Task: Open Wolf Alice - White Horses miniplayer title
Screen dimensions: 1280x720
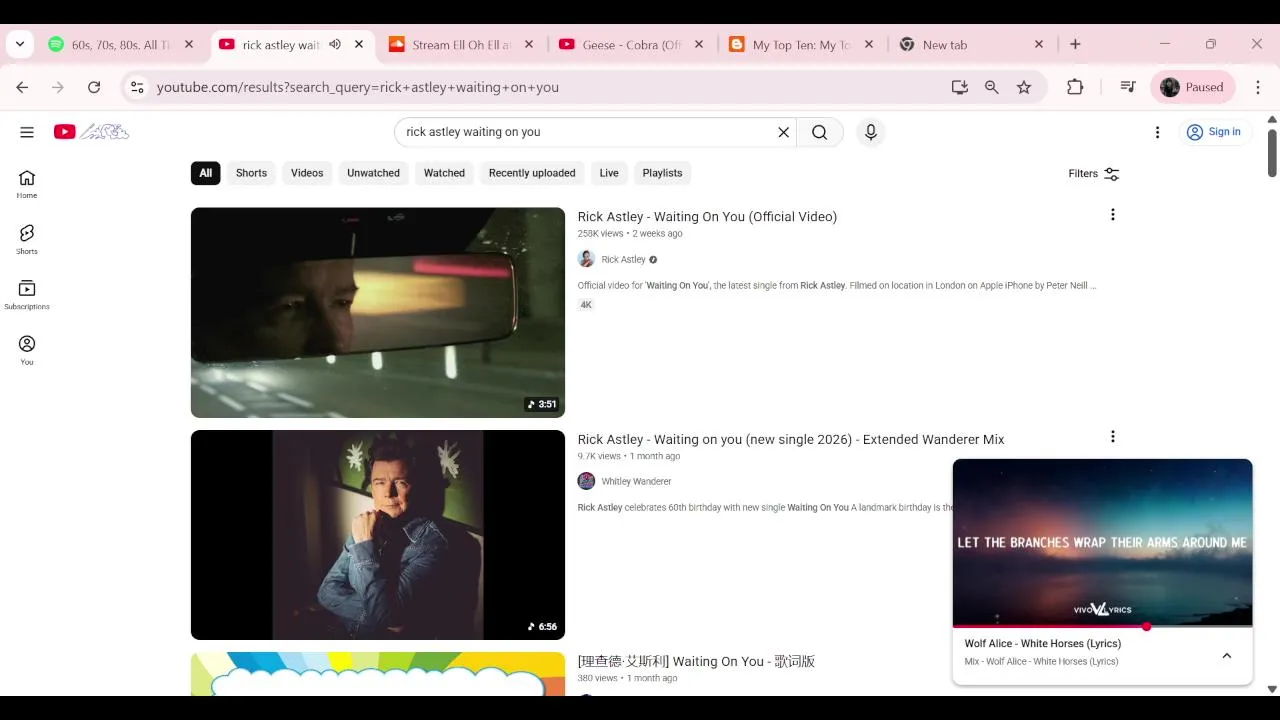Action: tap(1042, 644)
